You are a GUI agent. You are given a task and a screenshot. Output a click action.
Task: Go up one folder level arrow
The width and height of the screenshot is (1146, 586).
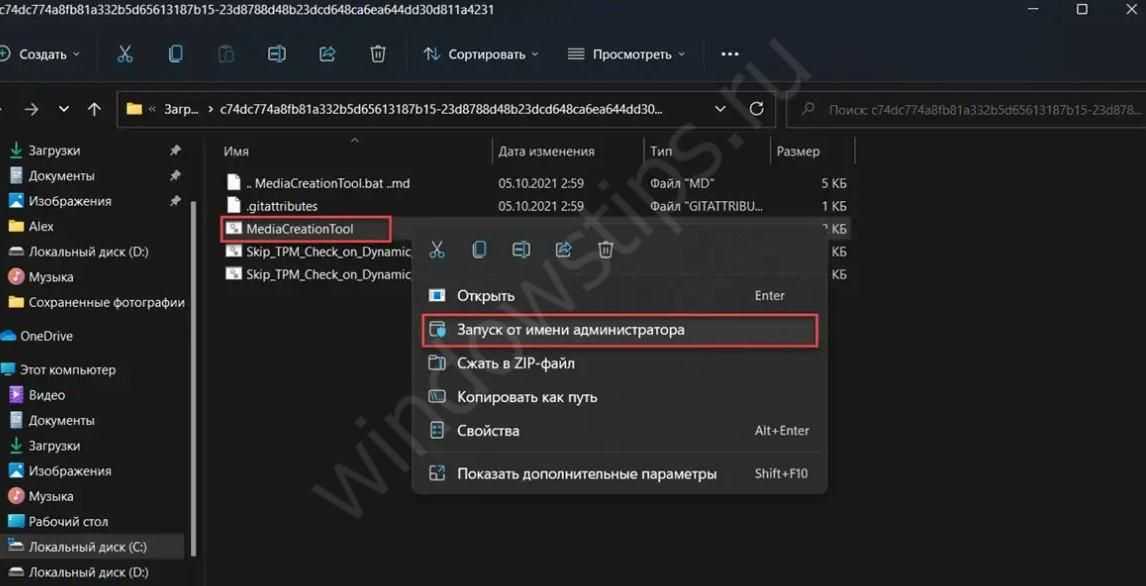[x=94, y=109]
